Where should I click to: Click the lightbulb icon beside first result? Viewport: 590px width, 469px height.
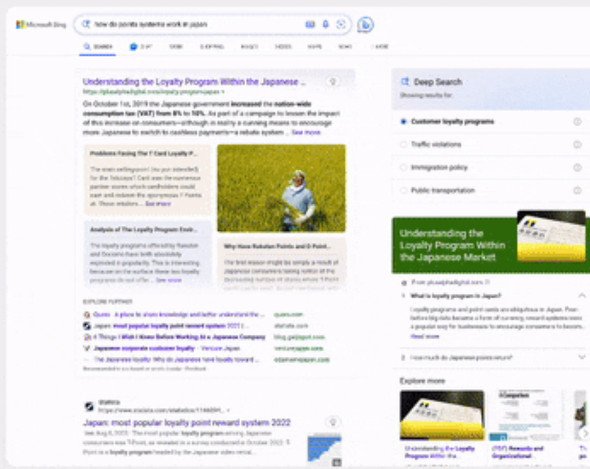click(333, 81)
